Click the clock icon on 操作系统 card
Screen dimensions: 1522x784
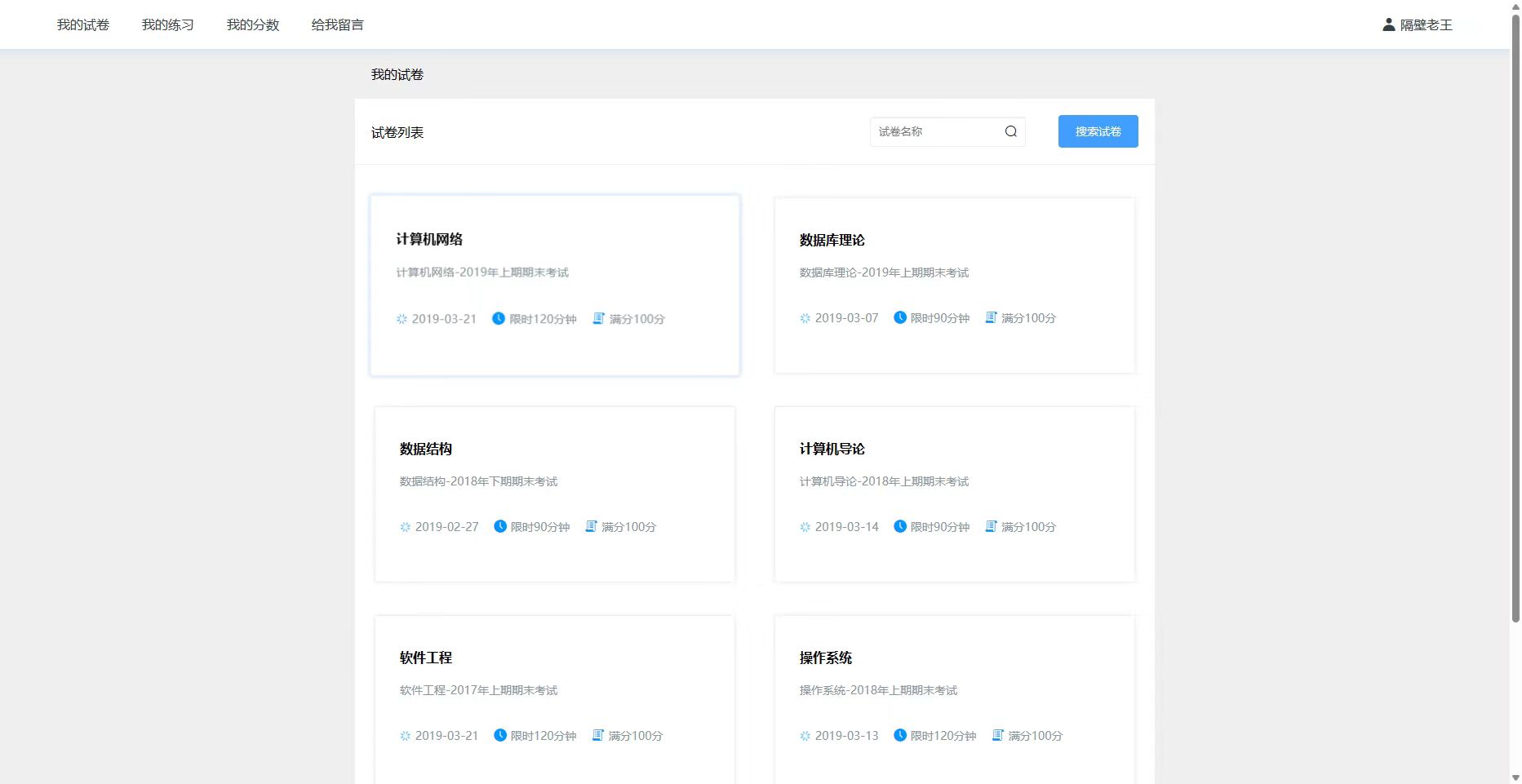(900, 735)
